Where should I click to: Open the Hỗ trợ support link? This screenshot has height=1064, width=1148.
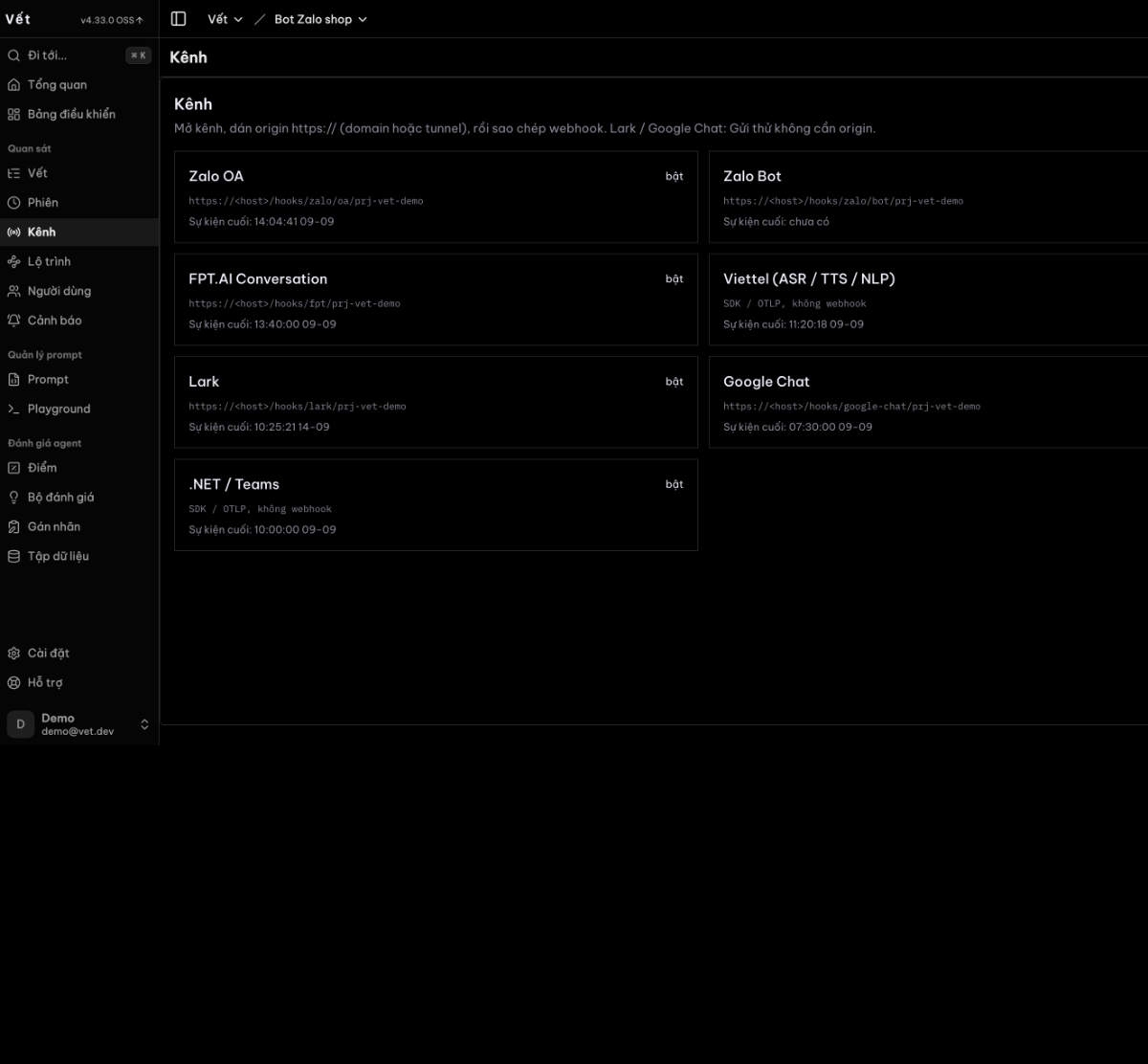click(79, 683)
